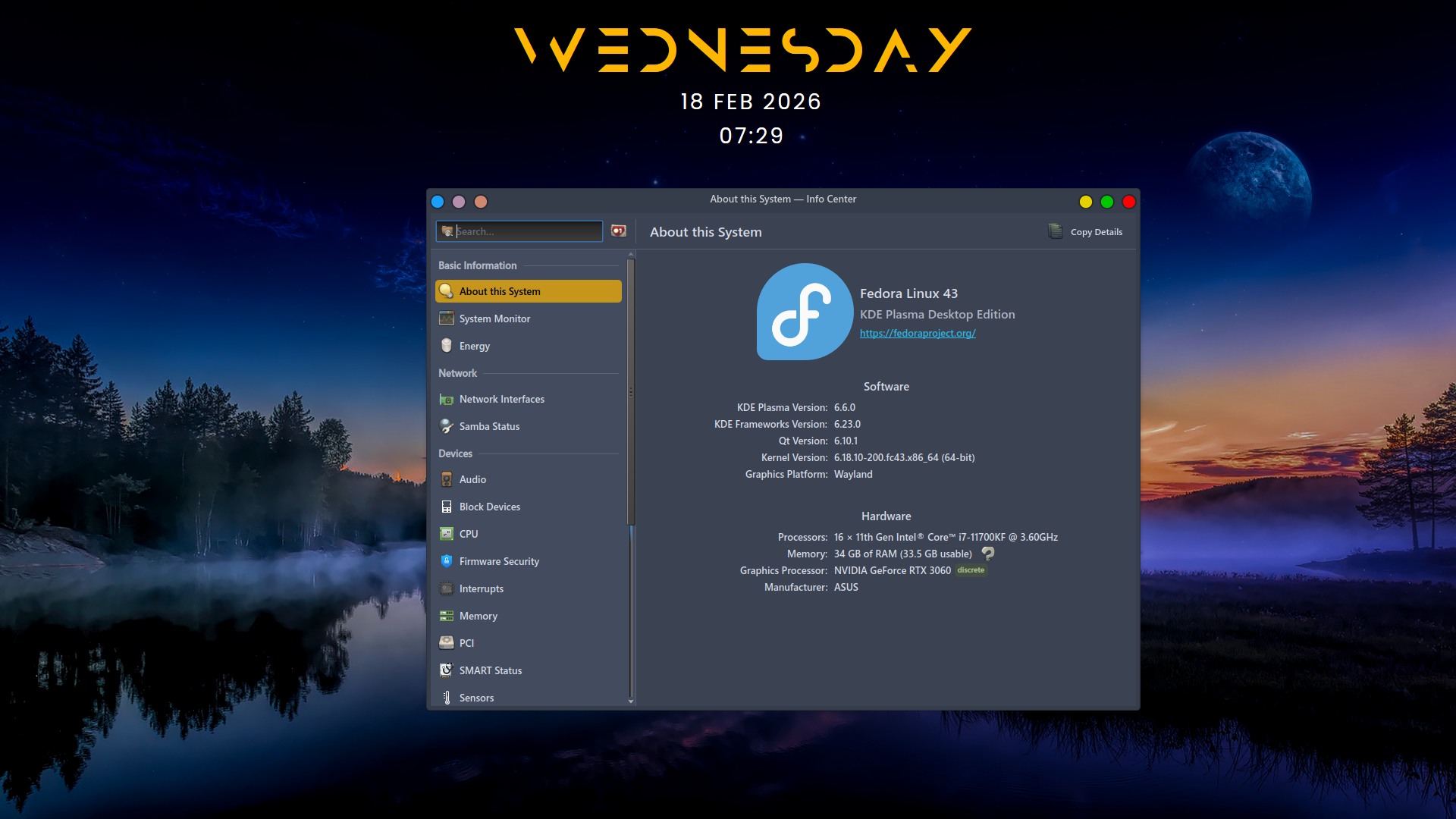Viewport: 1456px width, 819px height.
Task: Open the menu button beside the search field
Action: click(x=619, y=231)
